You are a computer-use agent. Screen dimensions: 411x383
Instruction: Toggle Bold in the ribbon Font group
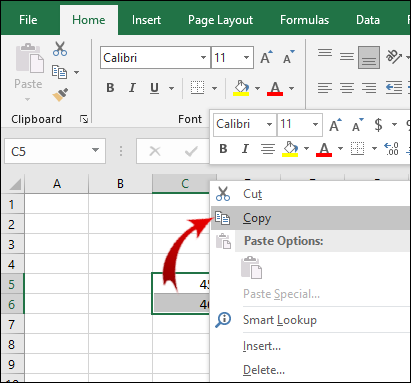[110, 88]
